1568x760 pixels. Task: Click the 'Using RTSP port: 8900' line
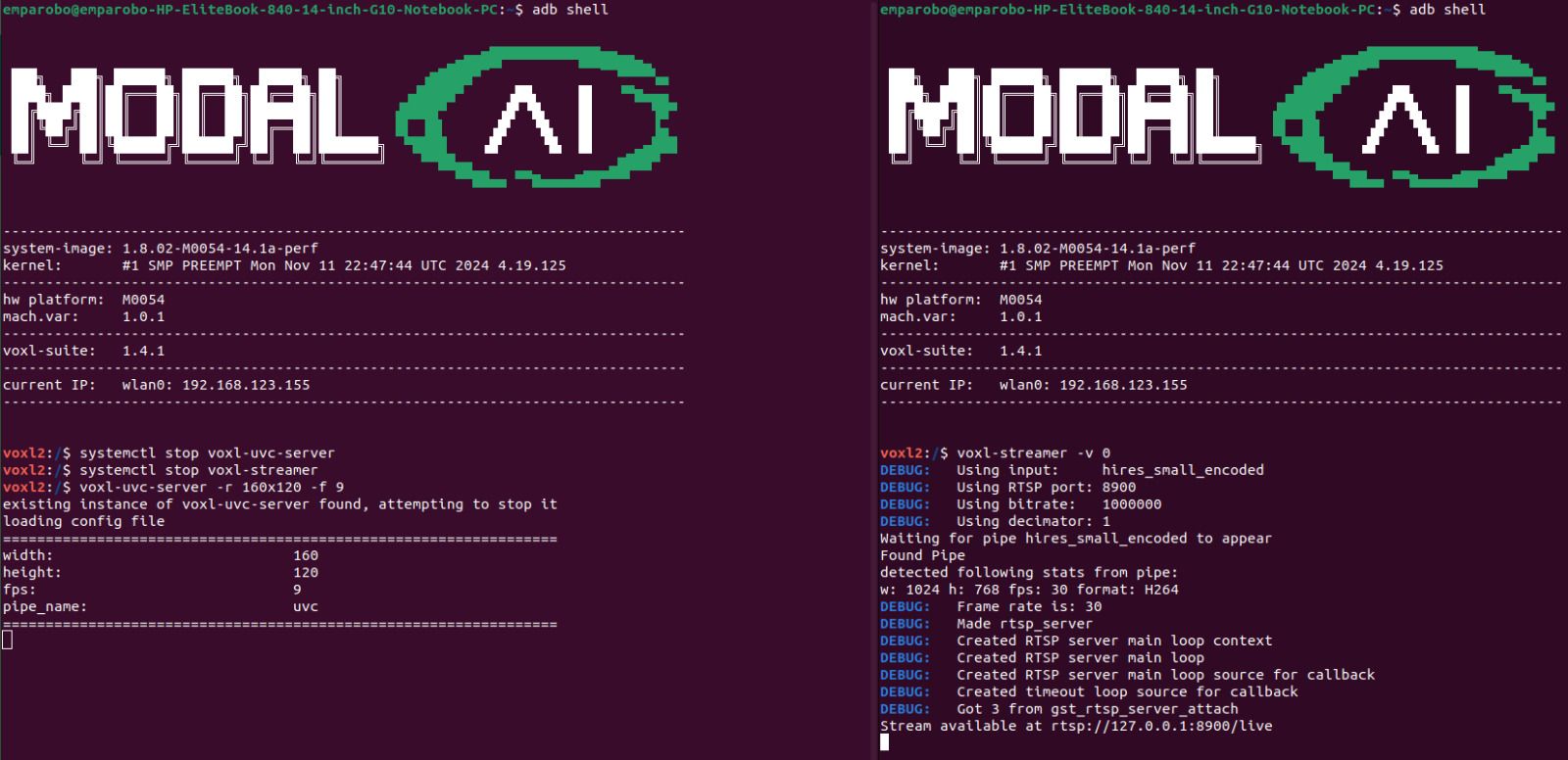[1008, 487]
